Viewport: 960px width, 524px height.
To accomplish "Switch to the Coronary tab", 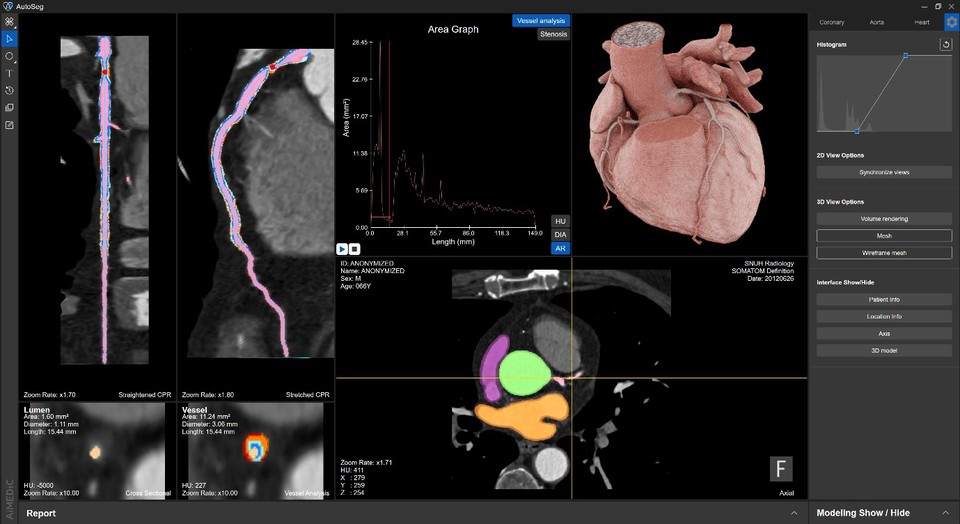I will tap(831, 21).
